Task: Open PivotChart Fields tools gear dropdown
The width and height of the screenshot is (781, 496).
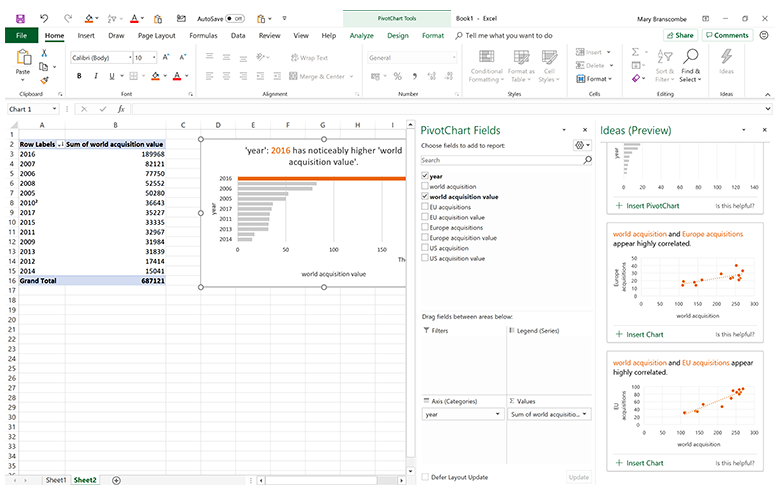Action: pyautogui.click(x=582, y=145)
